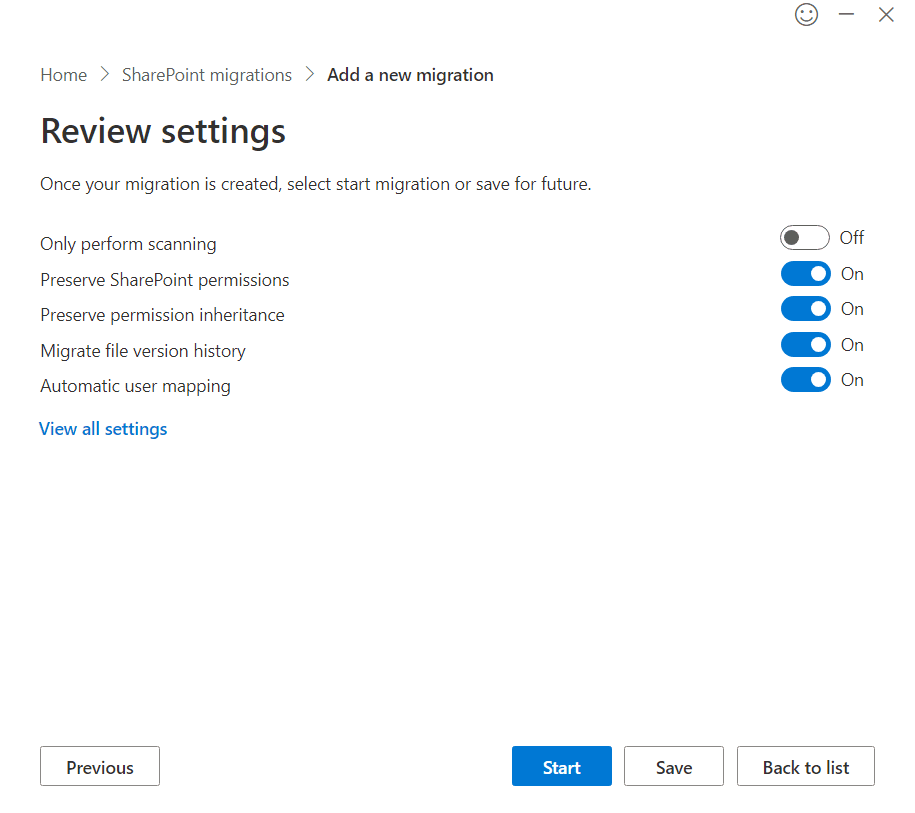Save the migration for later
Viewport: 915px width, 813px height.
[673, 767]
